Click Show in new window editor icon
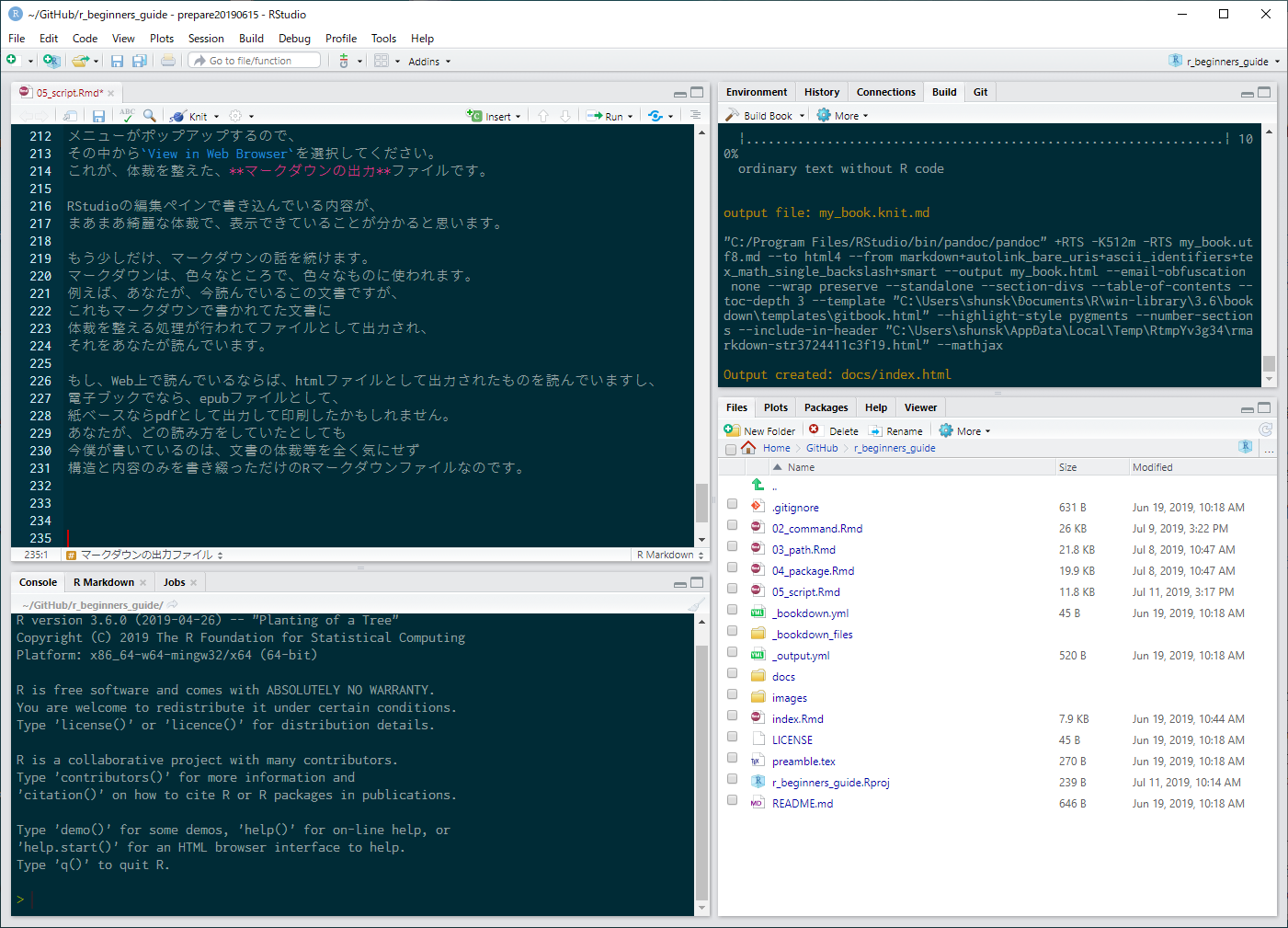 [71, 116]
